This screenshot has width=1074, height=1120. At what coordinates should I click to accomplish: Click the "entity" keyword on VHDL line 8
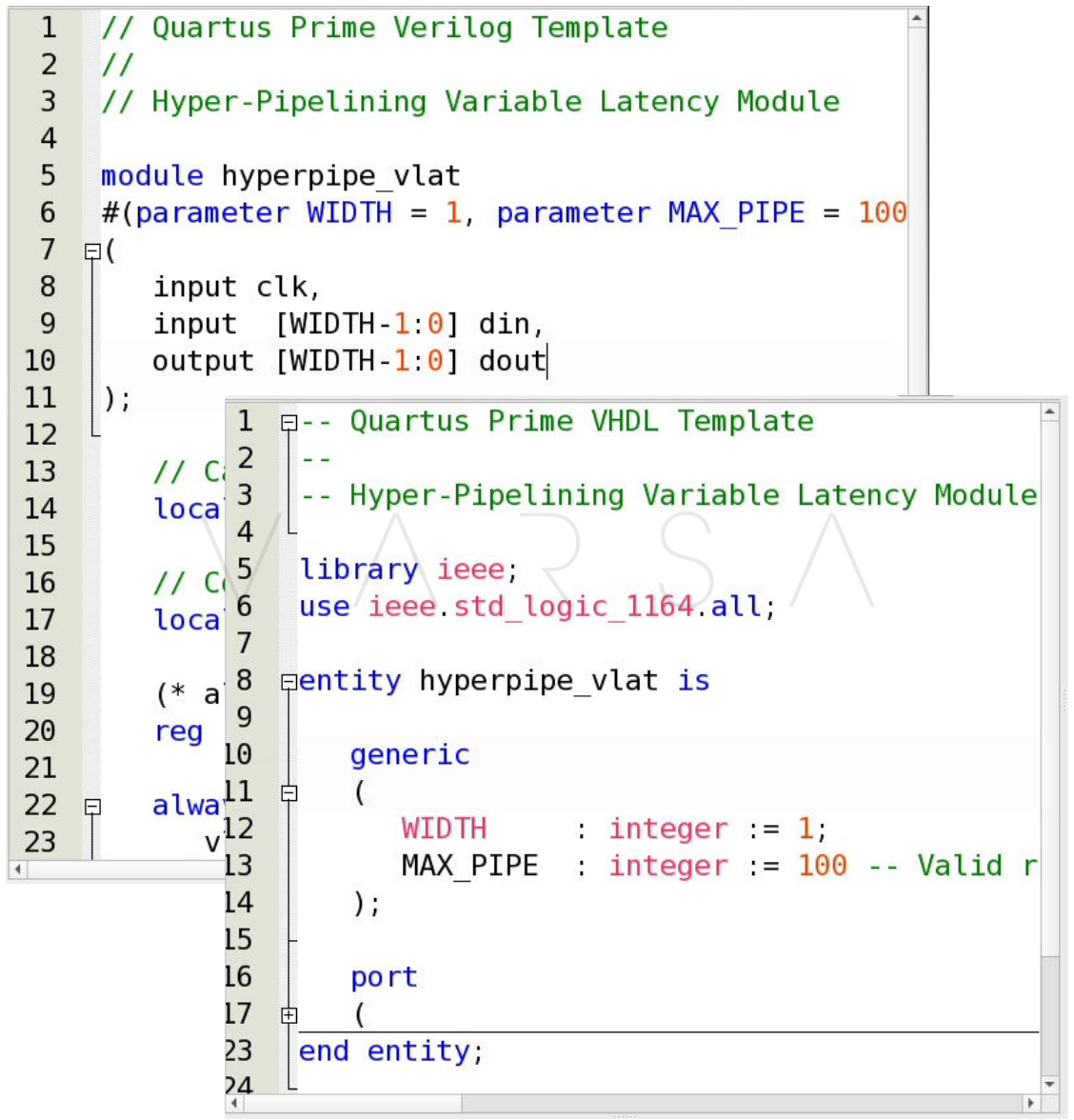tap(350, 681)
